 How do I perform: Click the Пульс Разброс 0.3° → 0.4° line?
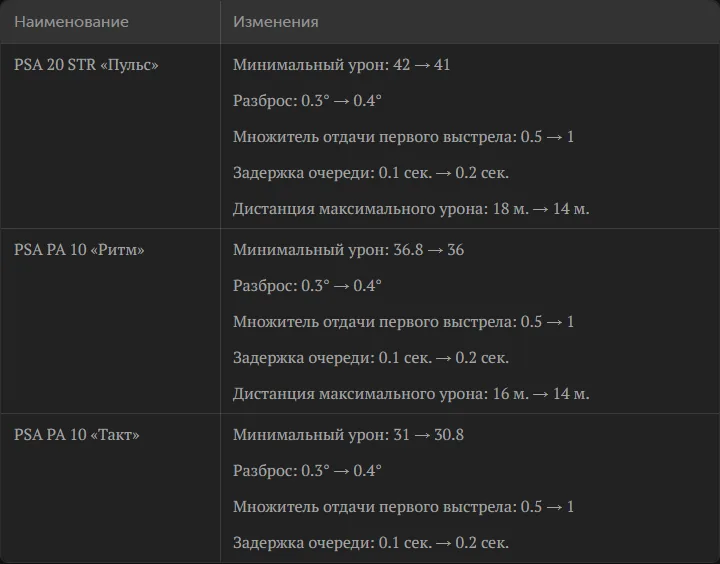(307, 101)
